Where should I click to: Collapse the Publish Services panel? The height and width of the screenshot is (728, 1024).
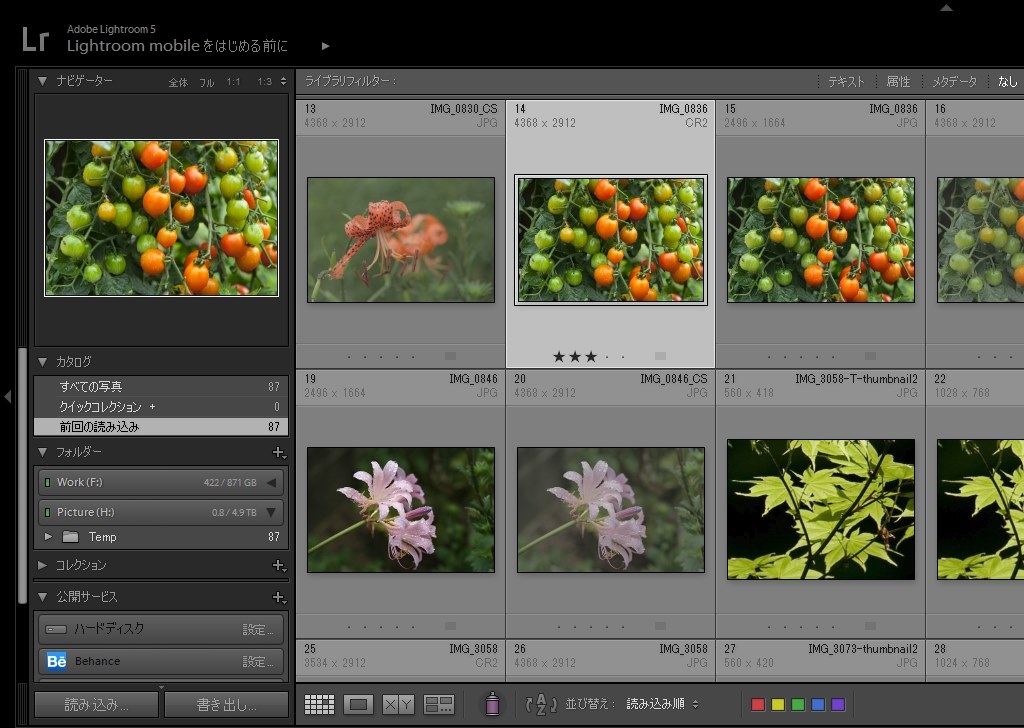[x=42, y=597]
